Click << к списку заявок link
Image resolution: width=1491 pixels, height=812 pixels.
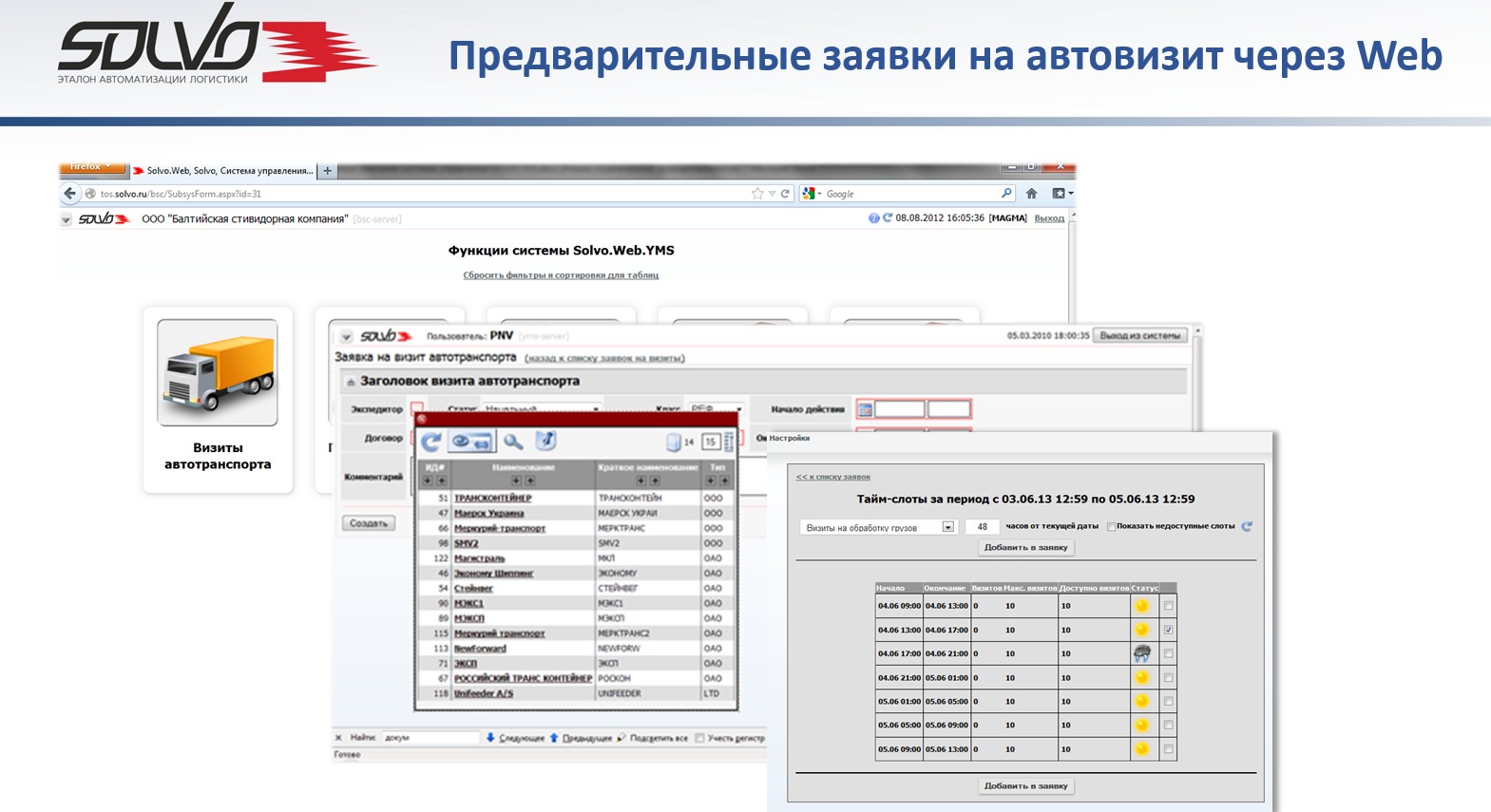tap(832, 477)
